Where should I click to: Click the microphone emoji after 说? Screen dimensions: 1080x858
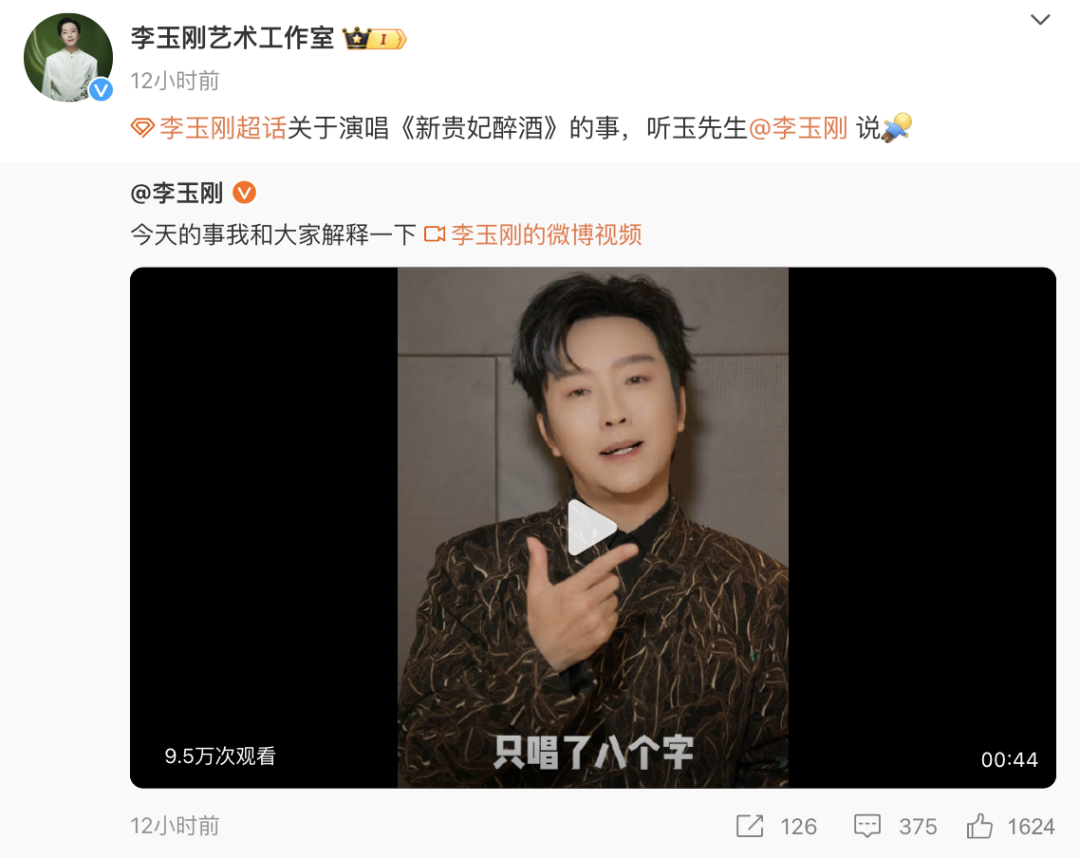click(897, 128)
